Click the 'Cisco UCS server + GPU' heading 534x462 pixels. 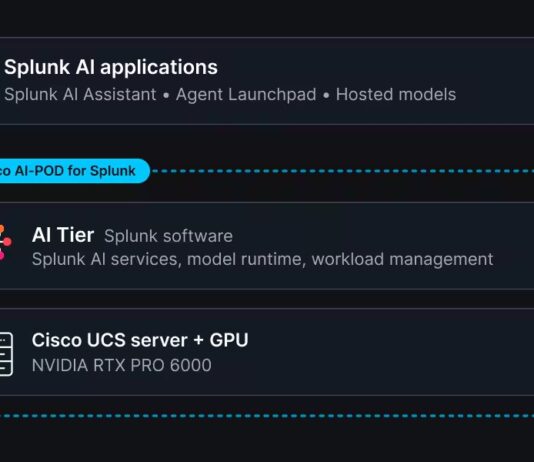(x=140, y=340)
